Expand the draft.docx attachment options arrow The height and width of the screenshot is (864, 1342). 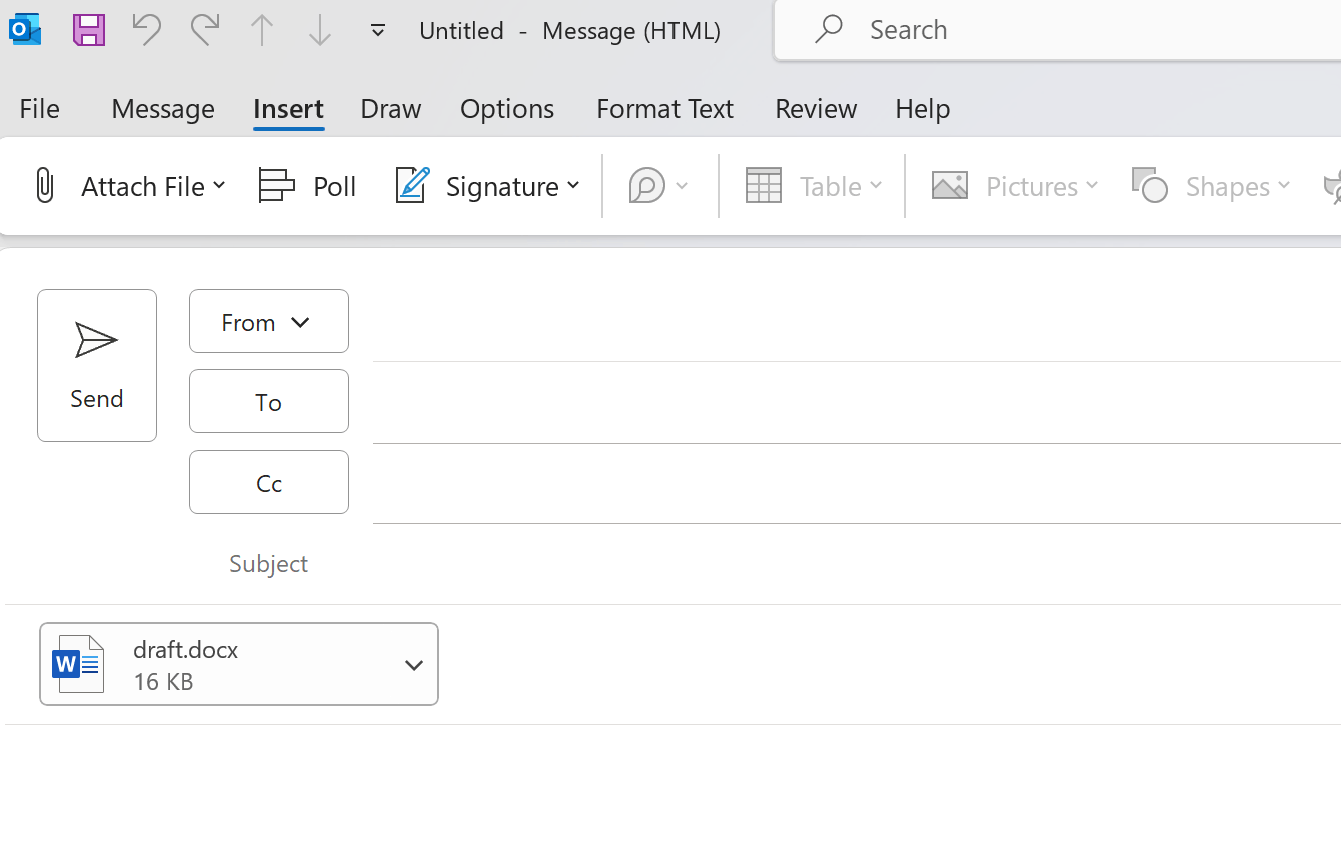pos(413,665)
